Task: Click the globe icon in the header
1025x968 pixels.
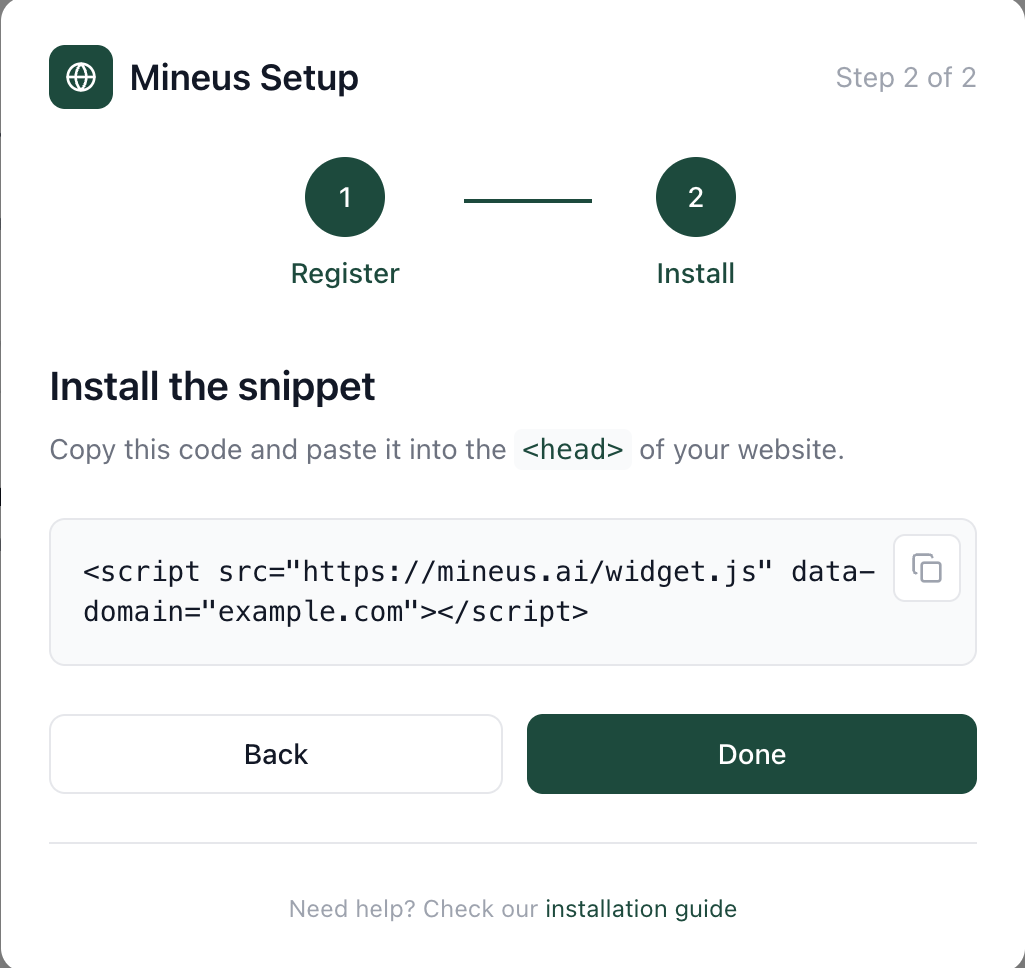Action: click(x=81, y=76)
